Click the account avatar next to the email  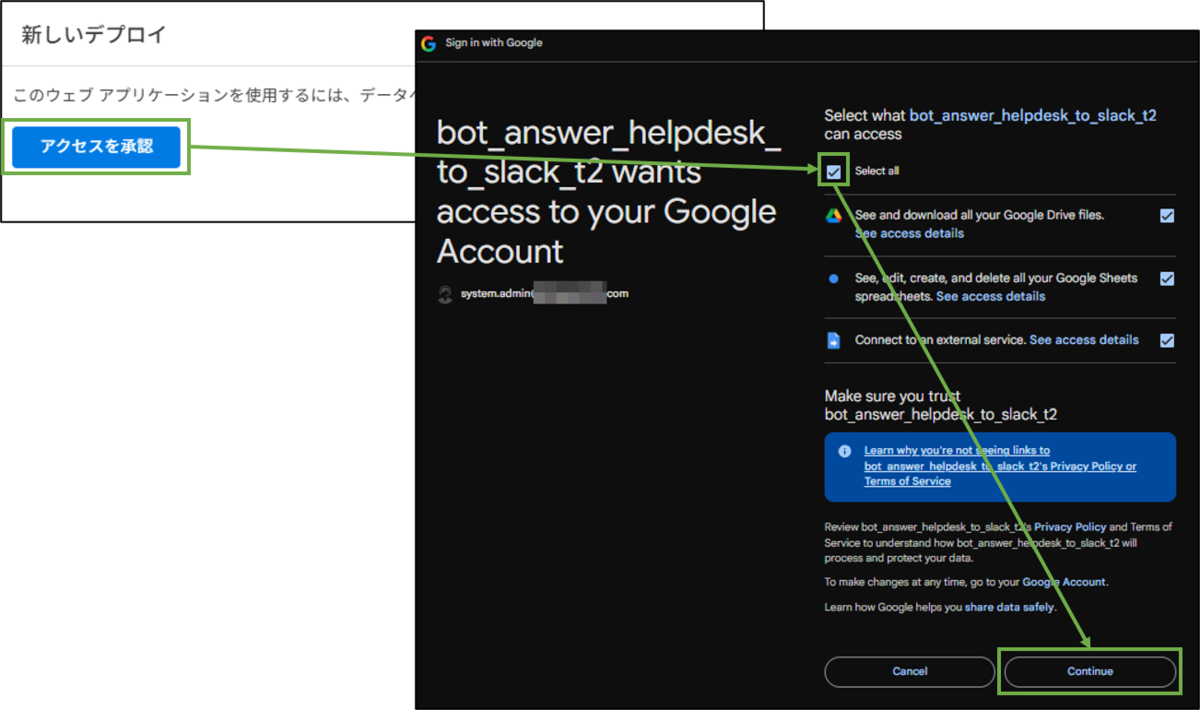pyautogui.click(x=446, y=295)
